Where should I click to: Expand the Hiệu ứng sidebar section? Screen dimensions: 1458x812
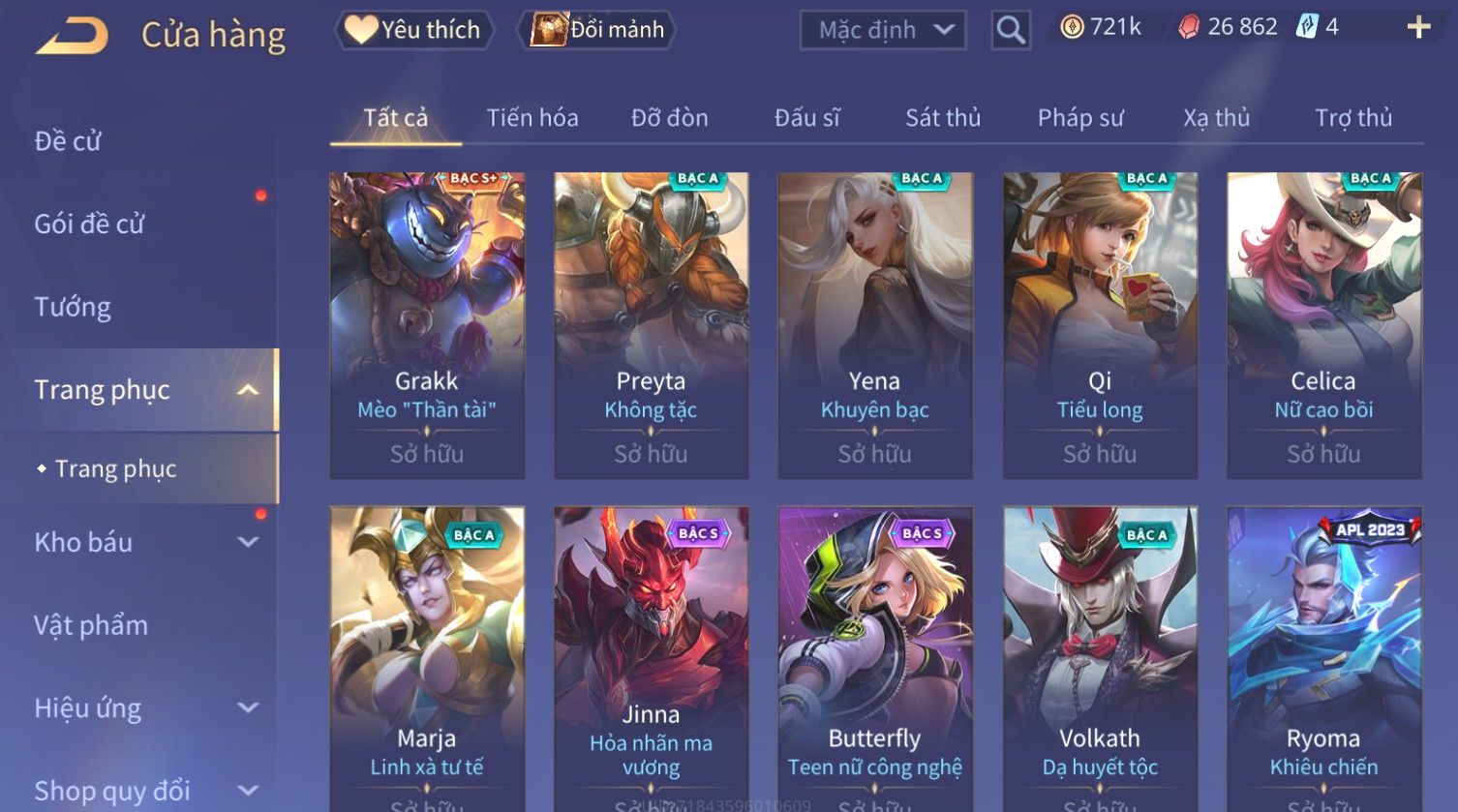point(249,707)
